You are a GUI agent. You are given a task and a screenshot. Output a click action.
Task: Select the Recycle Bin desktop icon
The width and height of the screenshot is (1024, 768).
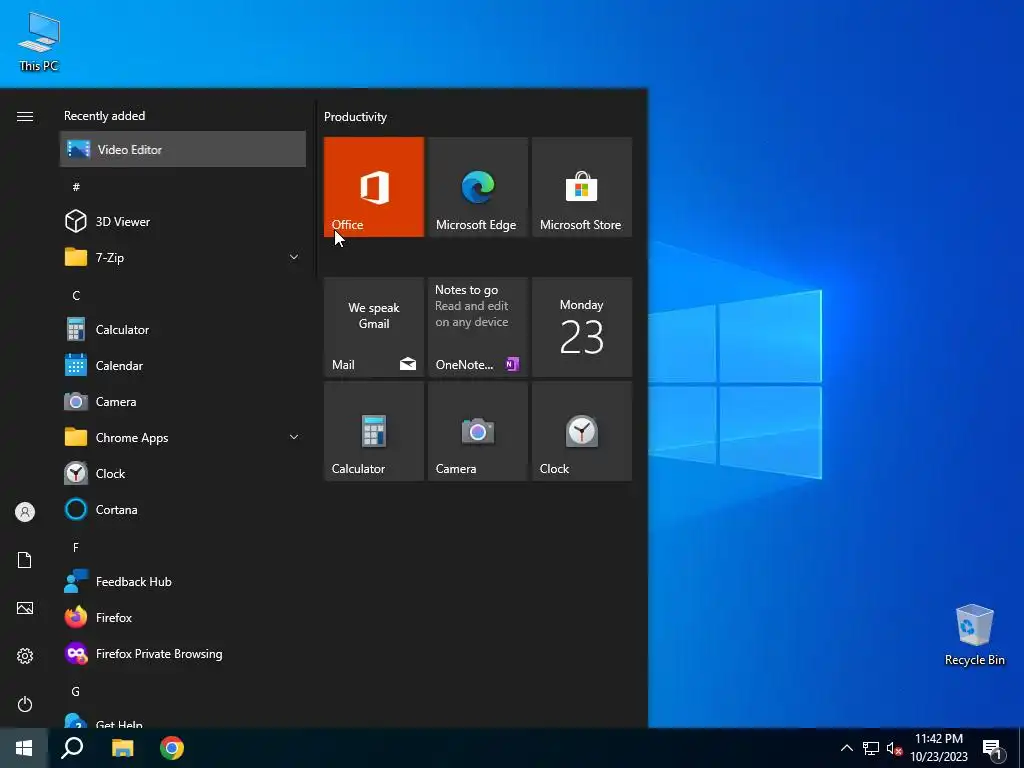click(x=974, y=635)
